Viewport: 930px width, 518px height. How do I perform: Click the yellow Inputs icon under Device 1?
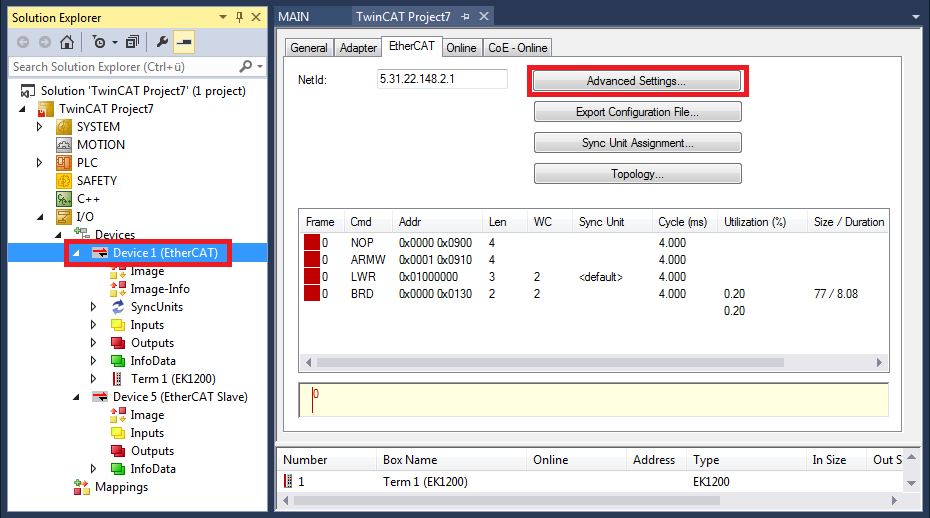118,325
